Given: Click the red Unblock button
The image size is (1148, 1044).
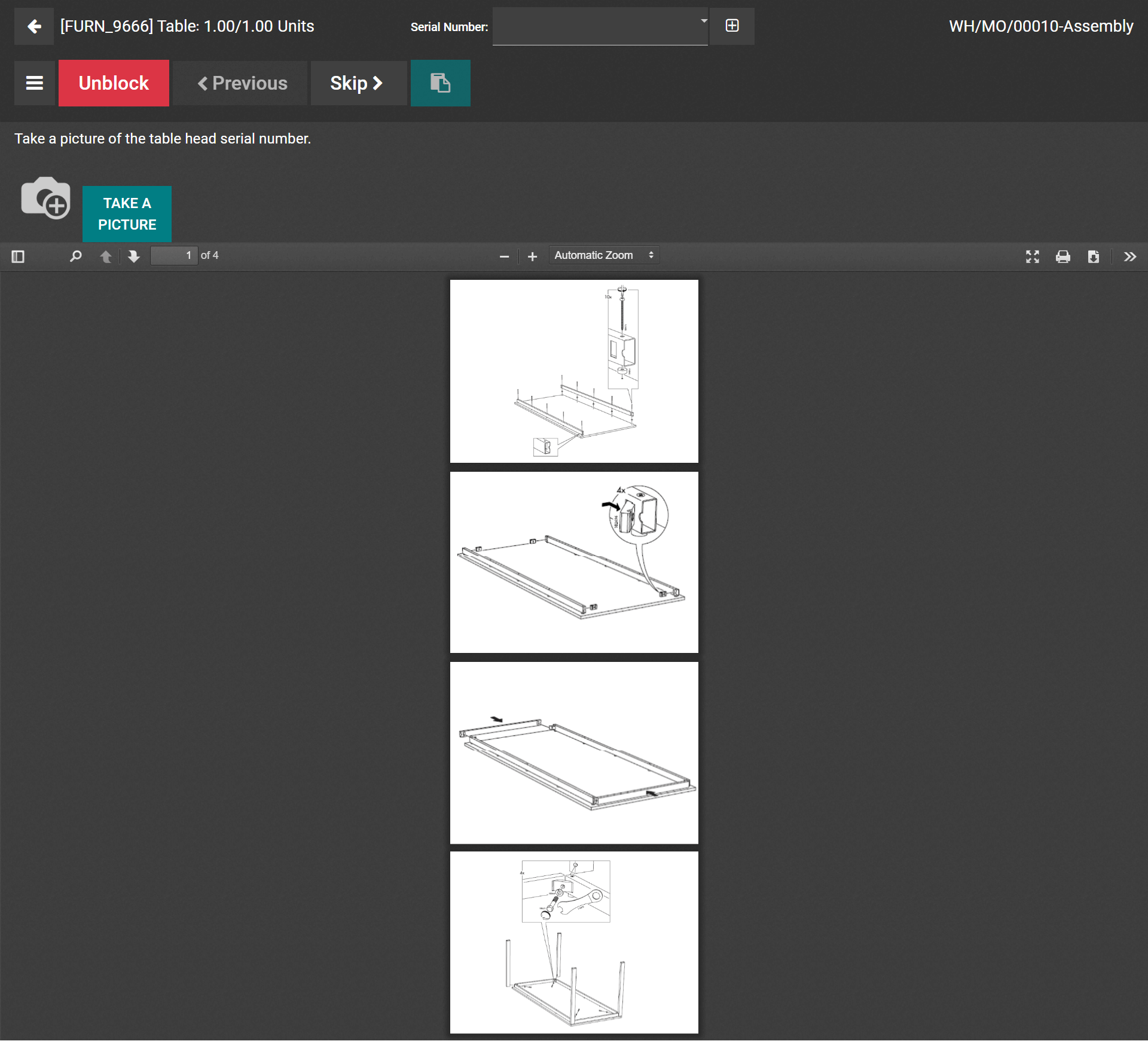Looking at the screenshot, I should (x=114, y=83).
